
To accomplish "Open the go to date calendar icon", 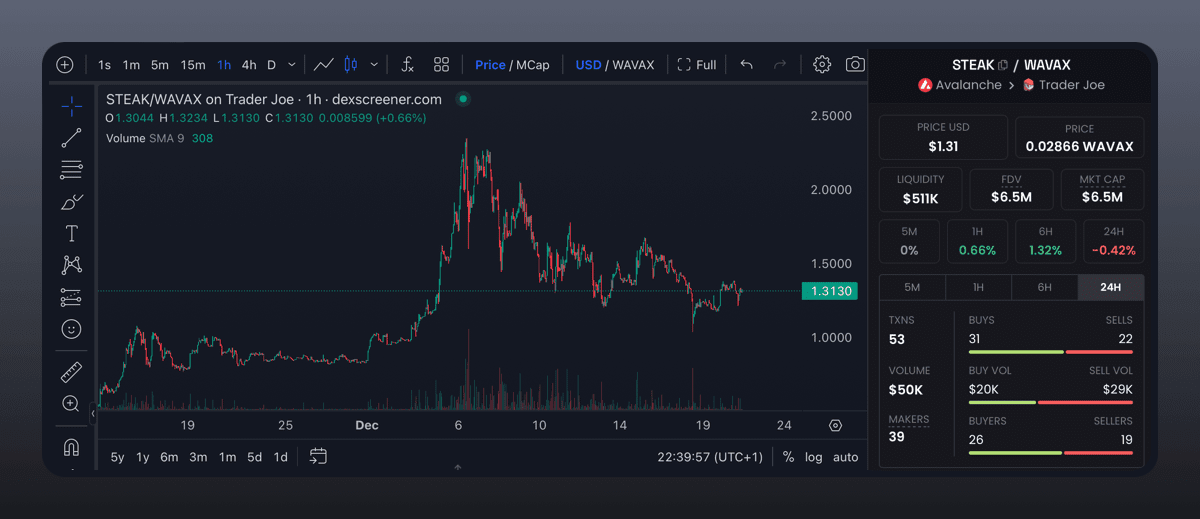I will tap(318, 457).
